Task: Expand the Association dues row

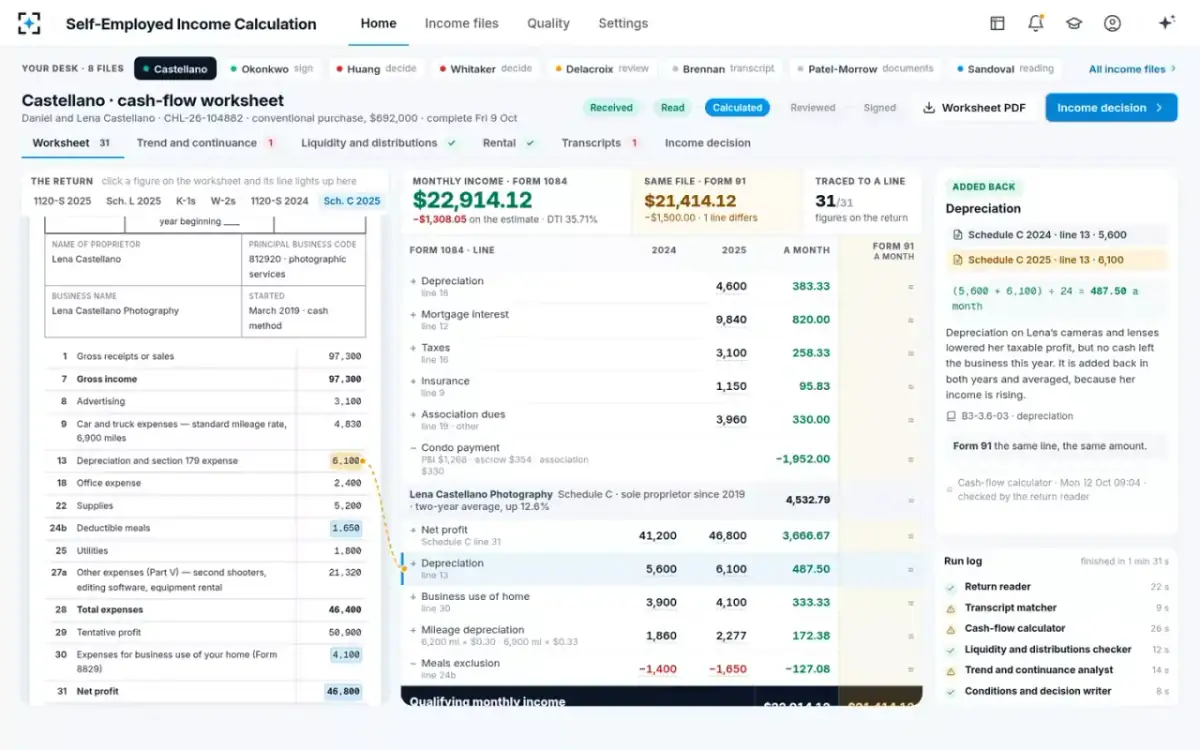Action: [x=413, y=414]
